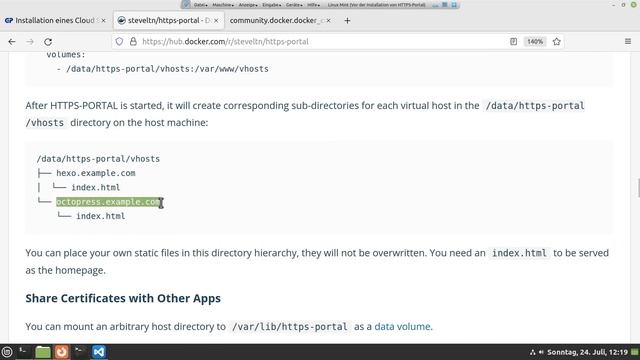Reset the 140% zoom badge

(535, 42)
